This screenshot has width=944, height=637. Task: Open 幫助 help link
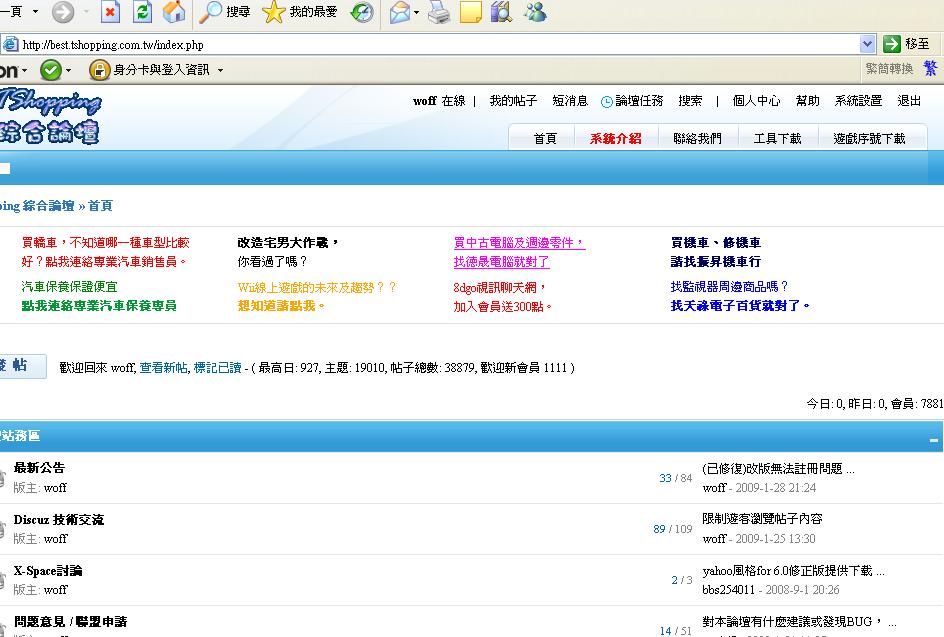807,101
